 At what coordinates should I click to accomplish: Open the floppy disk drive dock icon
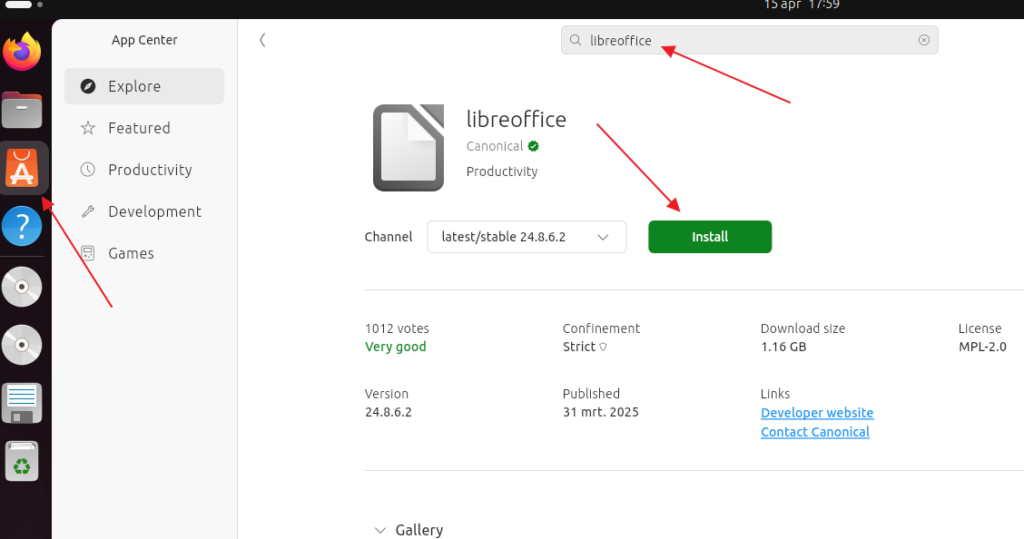point(22,403)
